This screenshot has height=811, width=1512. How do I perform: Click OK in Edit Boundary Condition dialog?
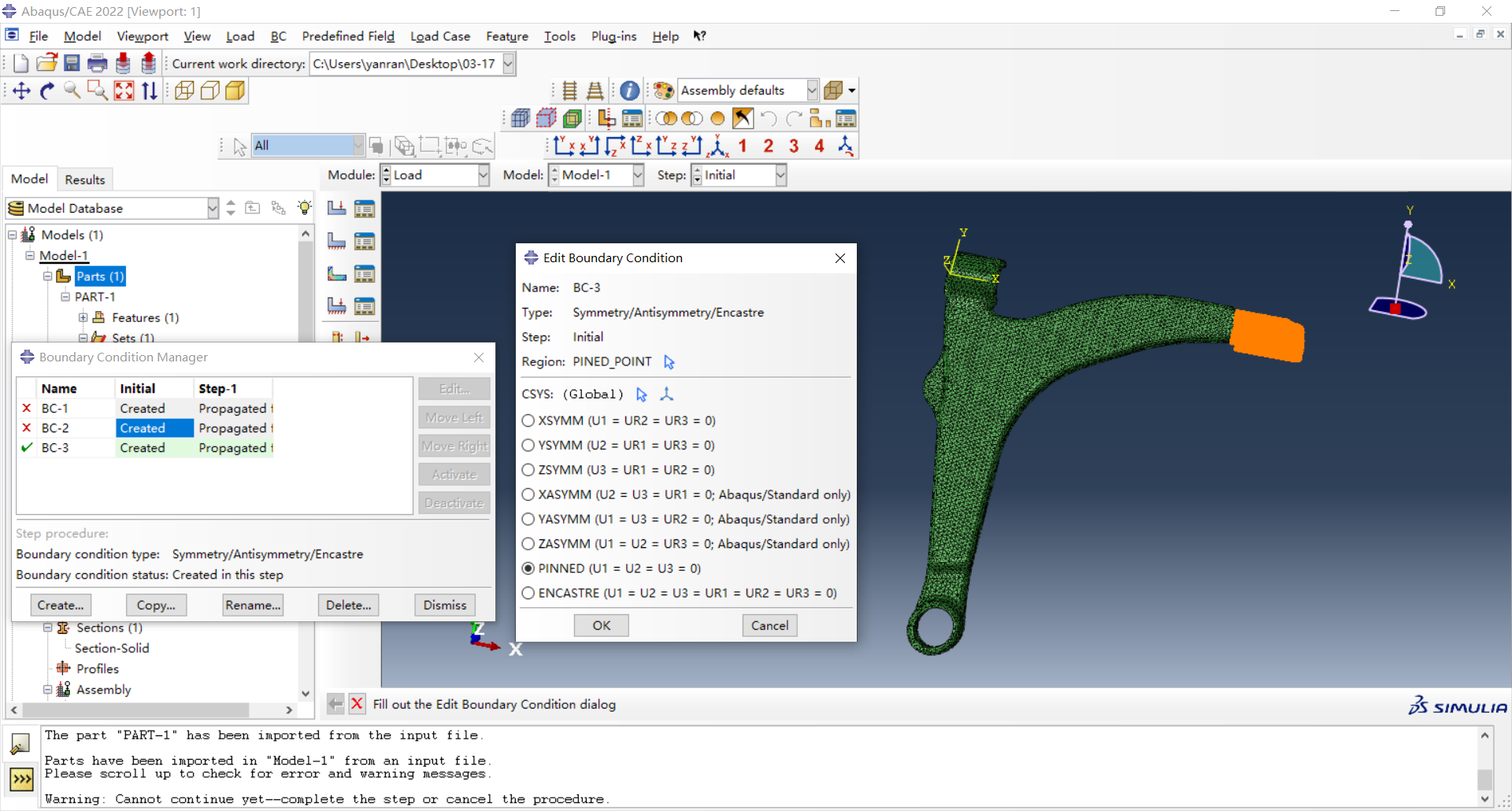pos(602,625)
